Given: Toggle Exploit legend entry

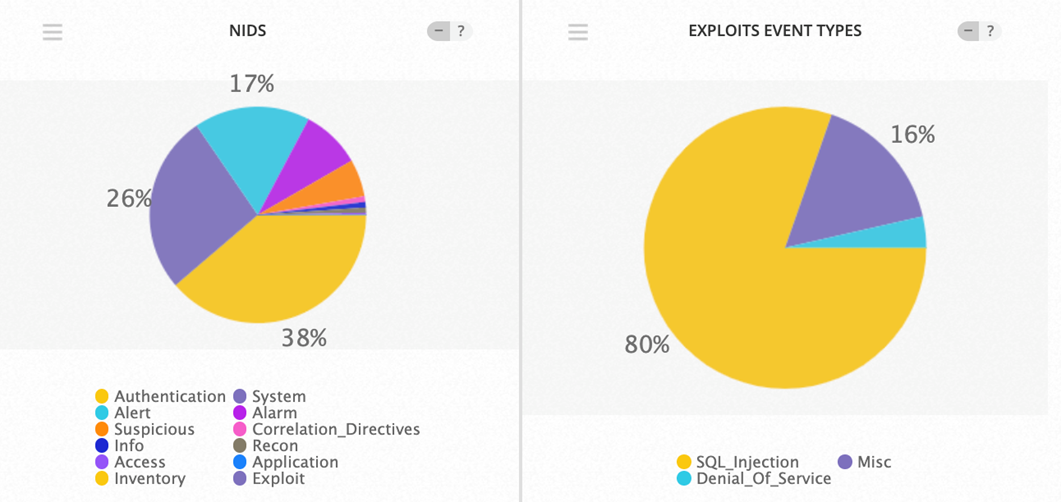Looking at the screenshot, I should tap(269, 479).
